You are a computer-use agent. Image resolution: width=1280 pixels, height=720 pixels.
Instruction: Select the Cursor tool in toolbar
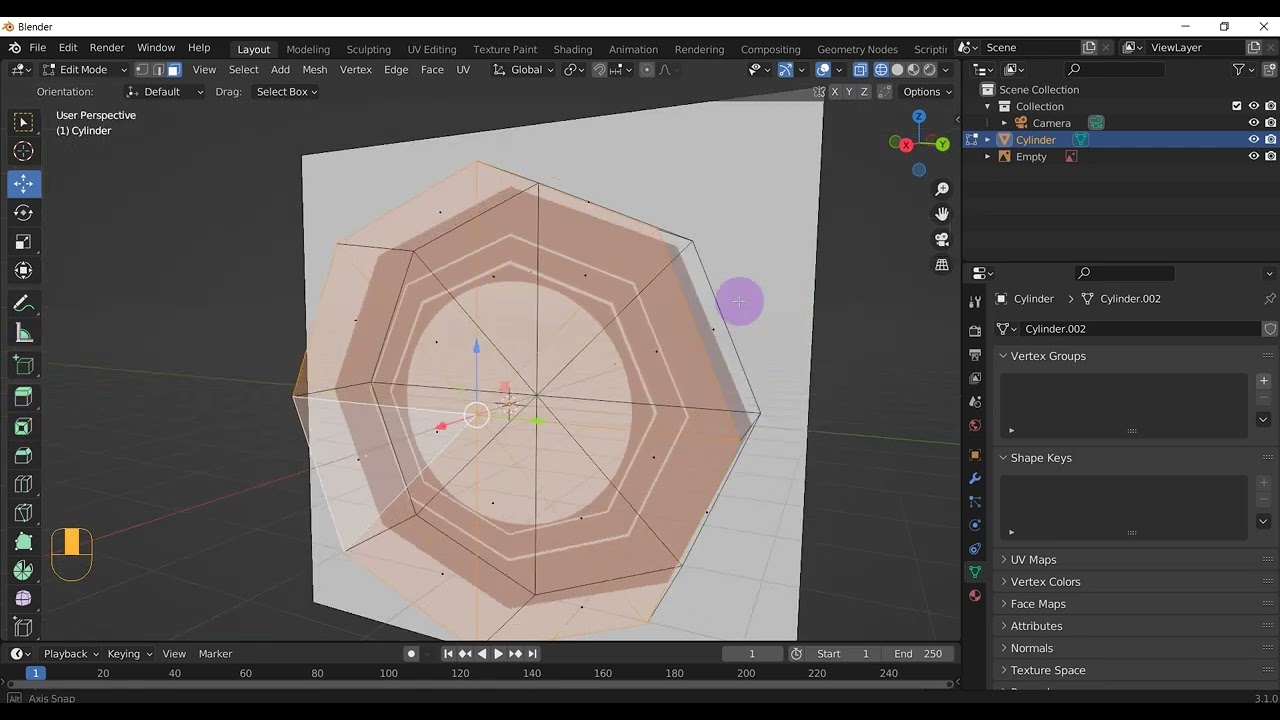[x=23, y=151]
